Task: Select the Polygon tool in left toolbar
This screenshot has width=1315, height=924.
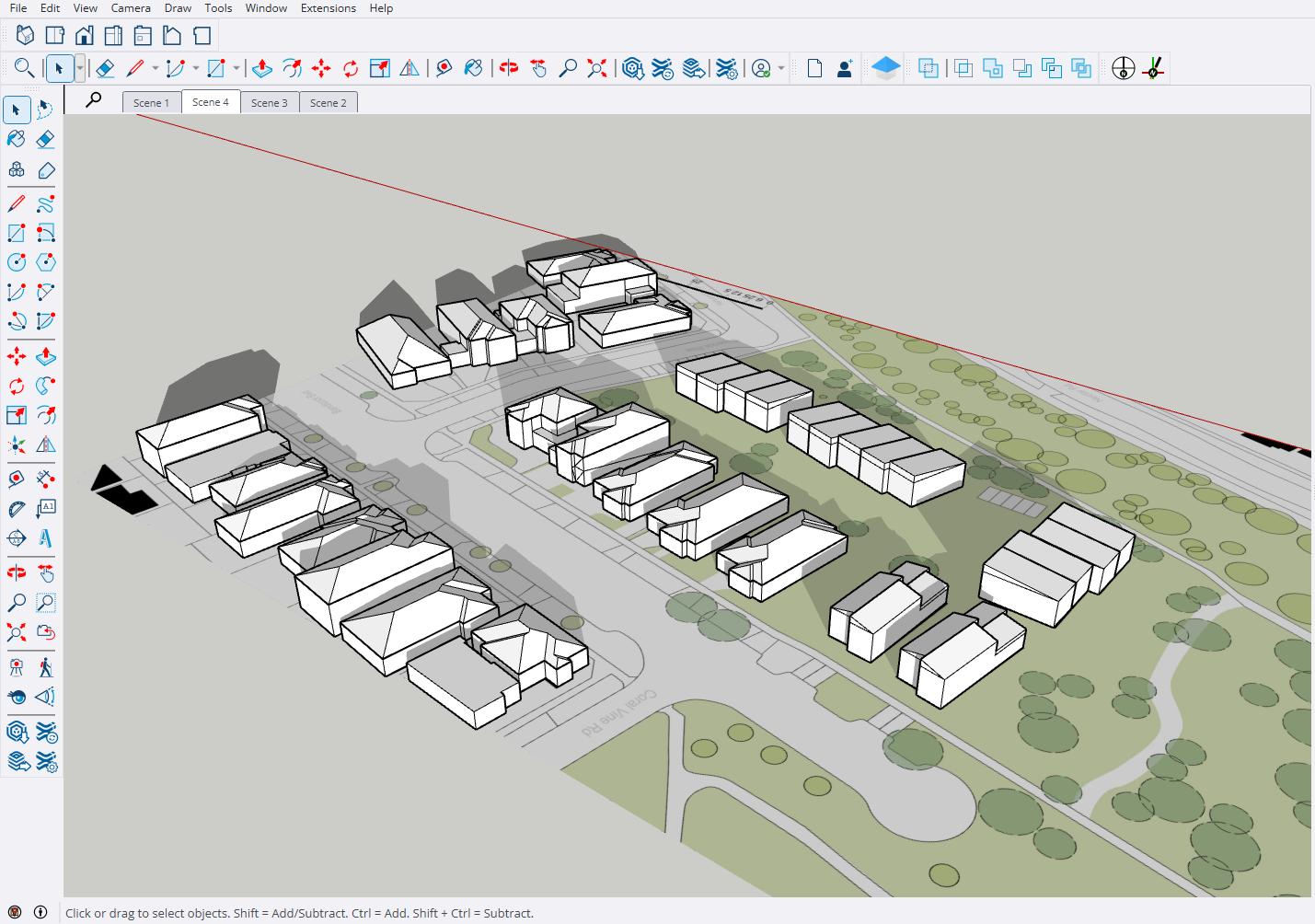Action: pos(45,262)
